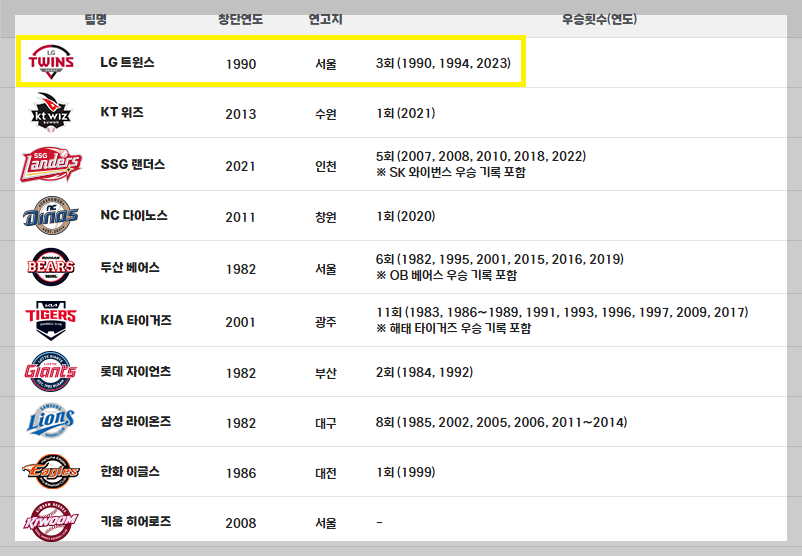This screenshot has width=802, height=556.
Task: Click the hometown '대구' cell
Action: 326,424
